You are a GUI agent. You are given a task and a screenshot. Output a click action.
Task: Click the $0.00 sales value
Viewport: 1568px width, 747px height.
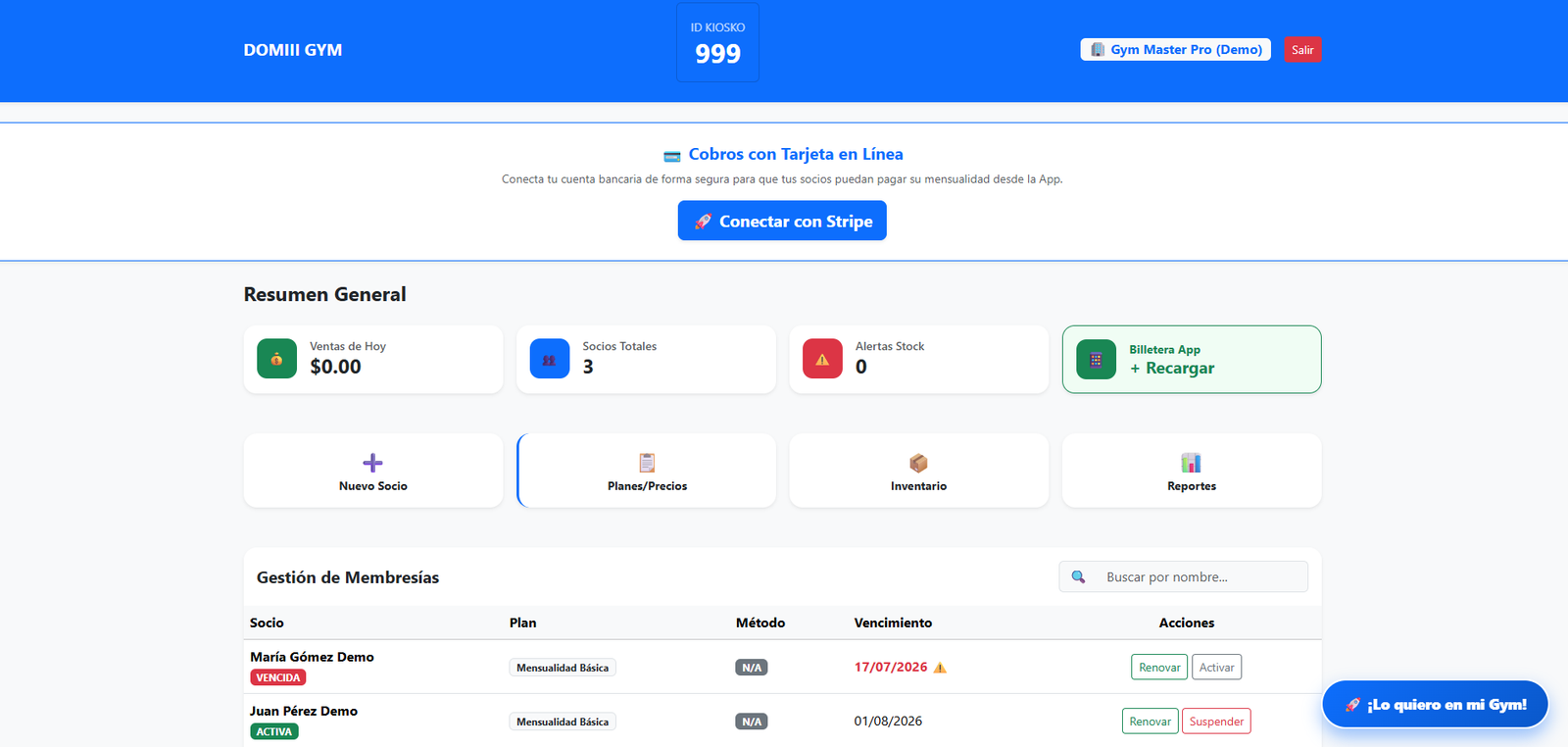[x=335, y=367]
